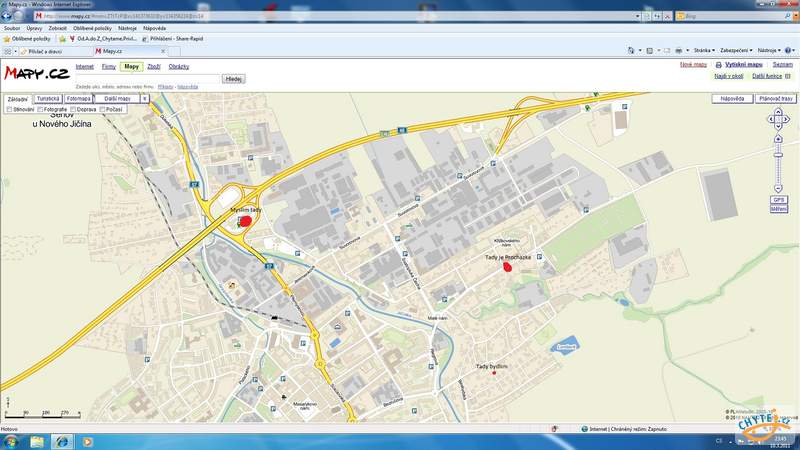Screen dimensions: 800x450
Task: Open File Explorer from the taskbar
Action: click(37, 441)
